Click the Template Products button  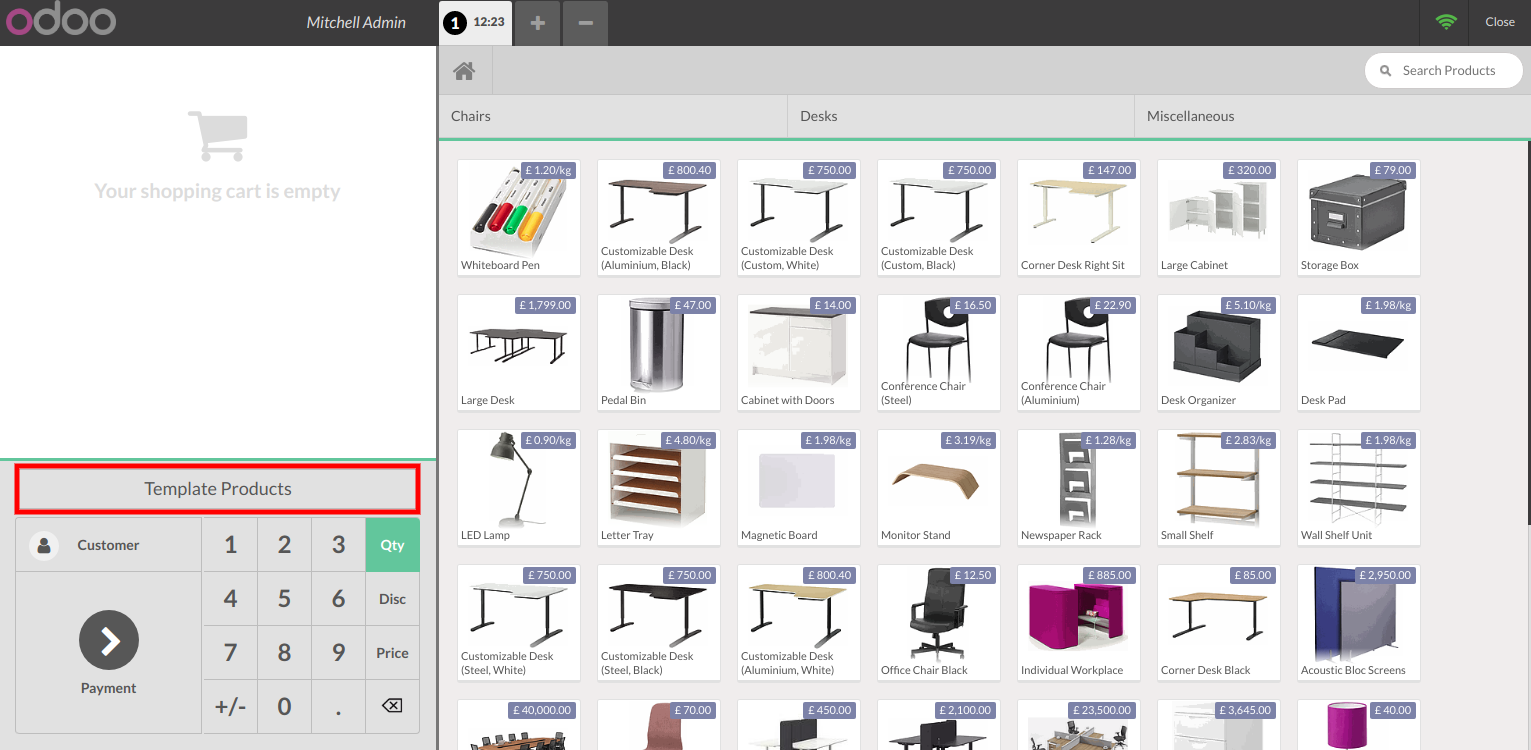(x=218, y=489)
